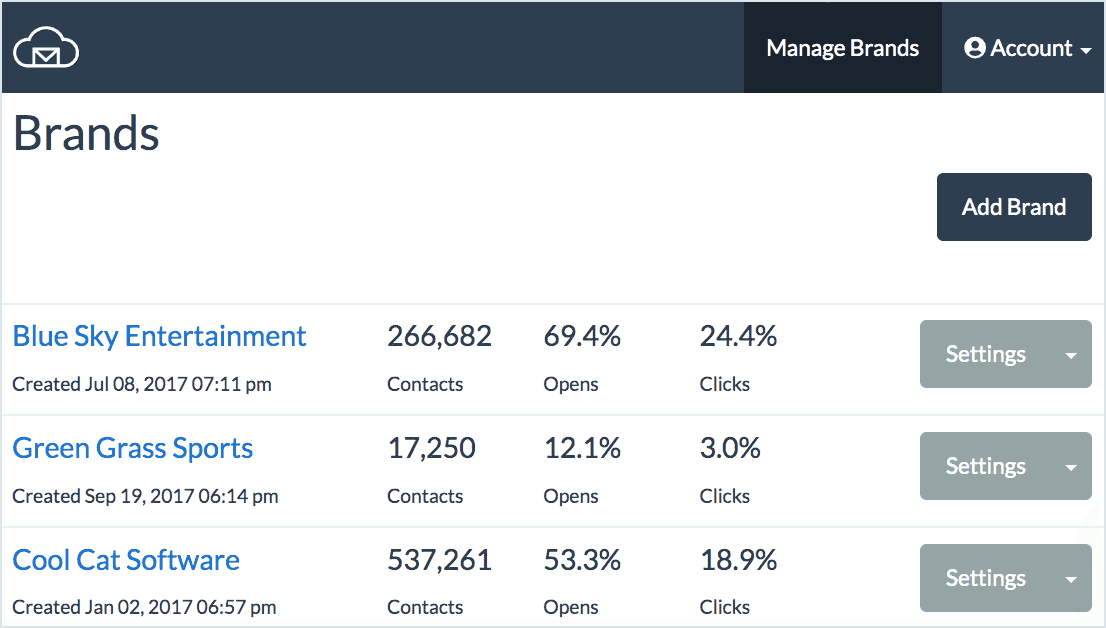The width and height of the screenshot is (1106, 628).
Task: Click the Brands page heading
Action: pyautogui.click(x=86, y=133)
